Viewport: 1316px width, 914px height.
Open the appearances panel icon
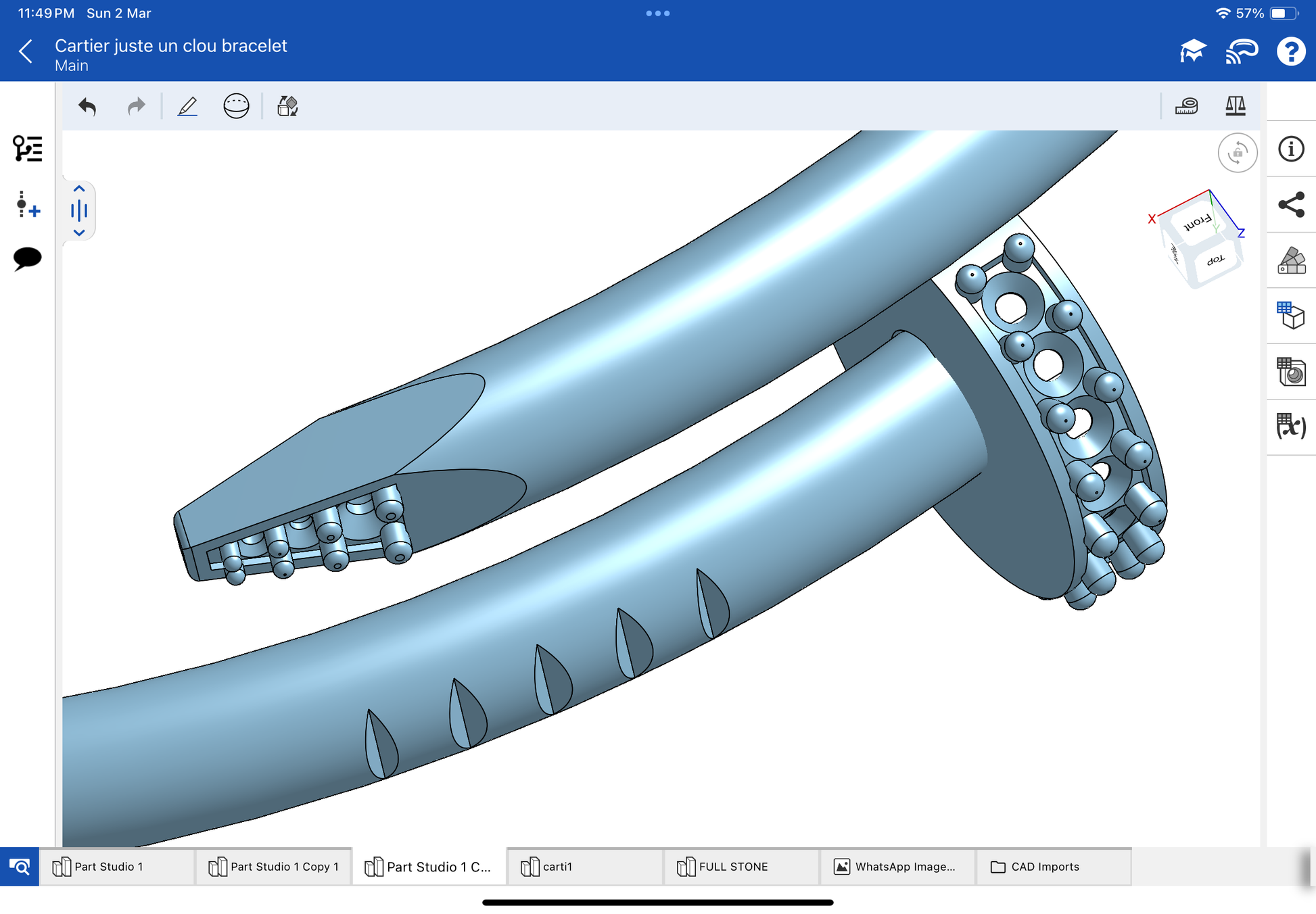point(1290,260)
